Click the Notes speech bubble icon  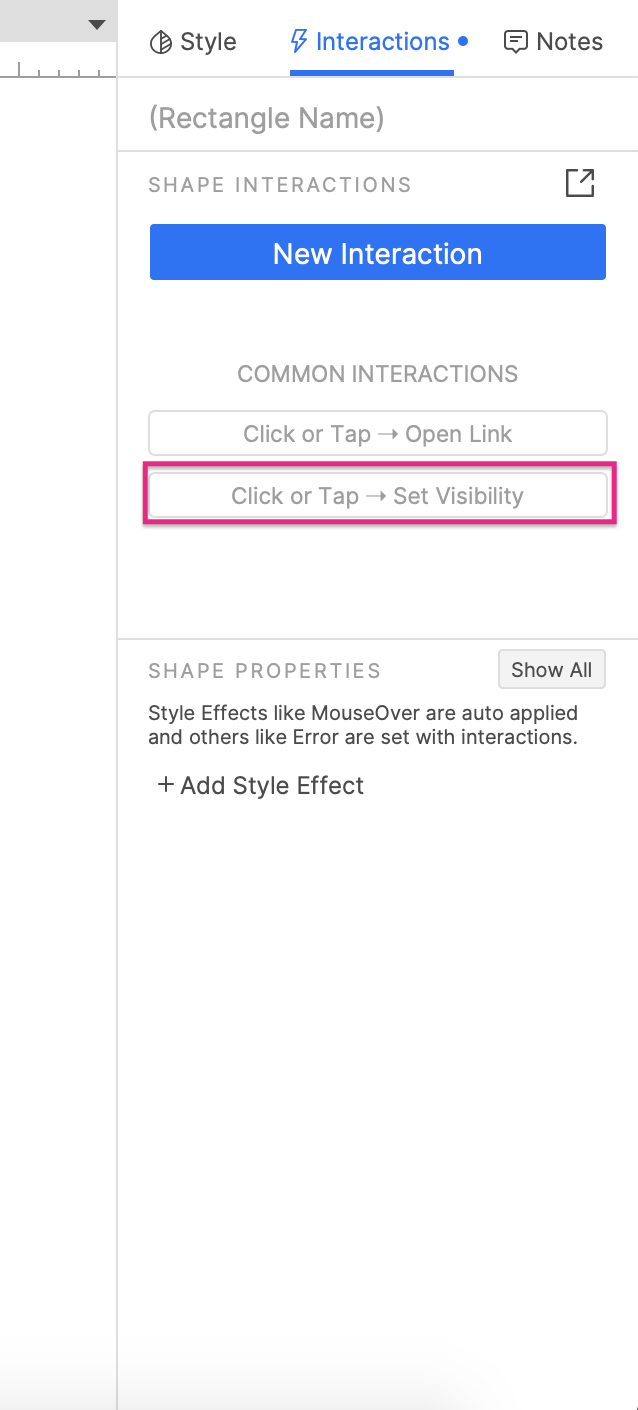point(515,42)
